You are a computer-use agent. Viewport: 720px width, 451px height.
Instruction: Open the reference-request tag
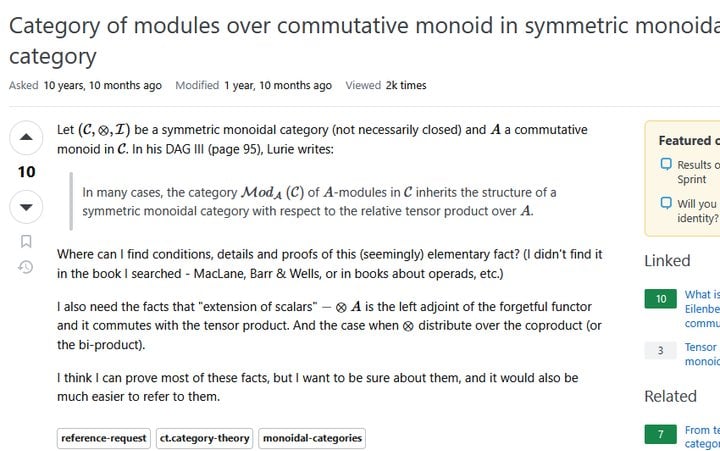coord(104,438)
